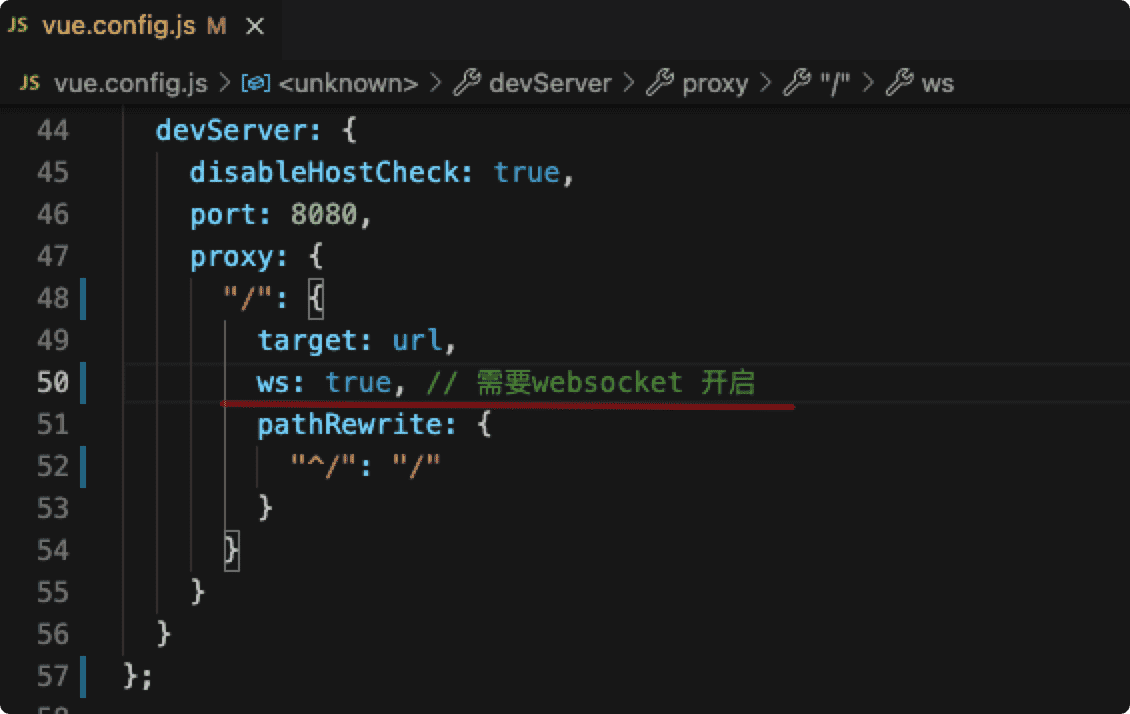Close the vue.config.js editor tab

point(254,27)
